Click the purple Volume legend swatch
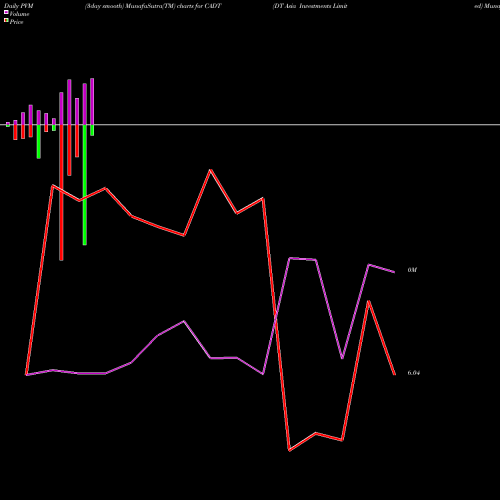 6,12
